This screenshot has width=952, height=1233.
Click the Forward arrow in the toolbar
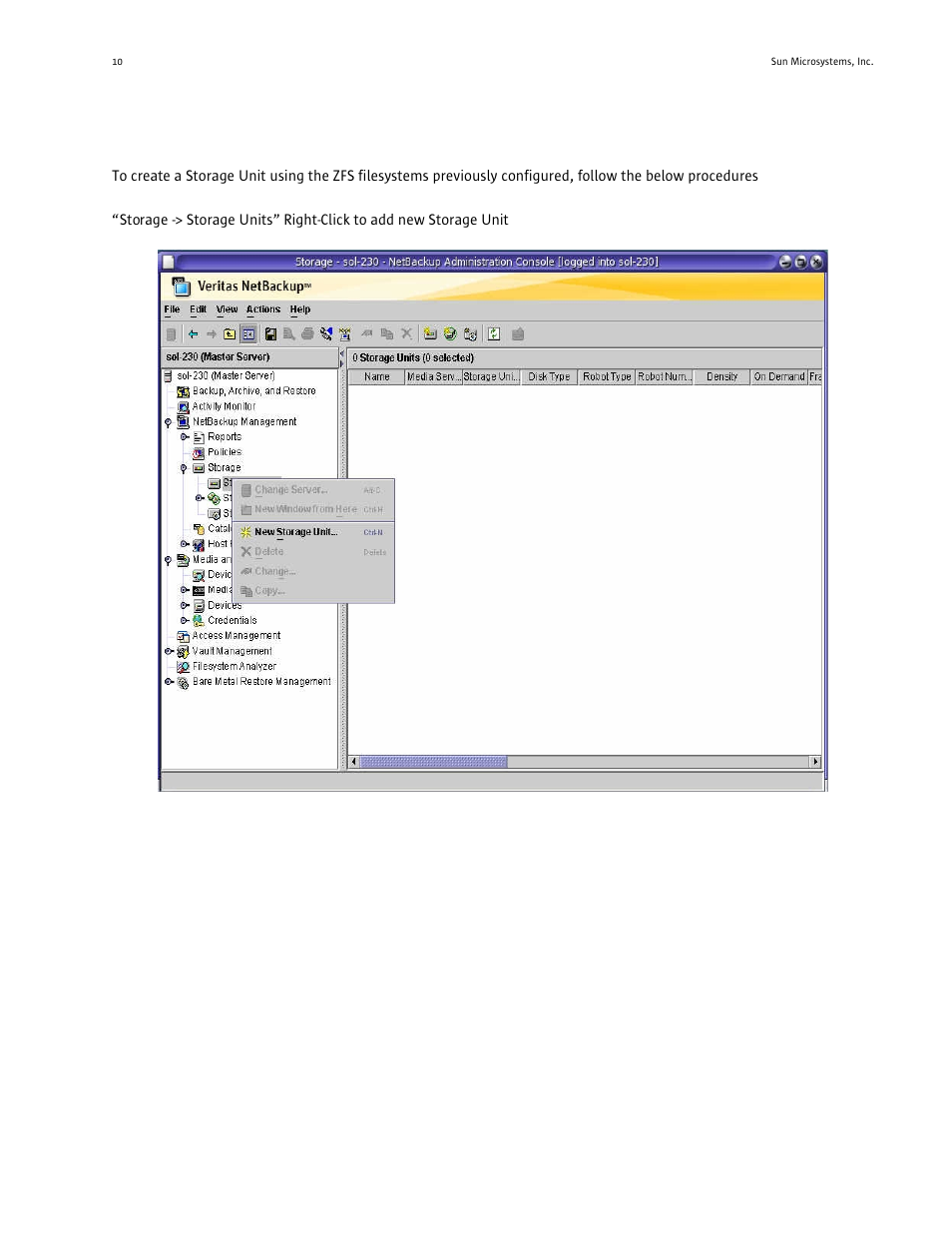tap(211, 334)
